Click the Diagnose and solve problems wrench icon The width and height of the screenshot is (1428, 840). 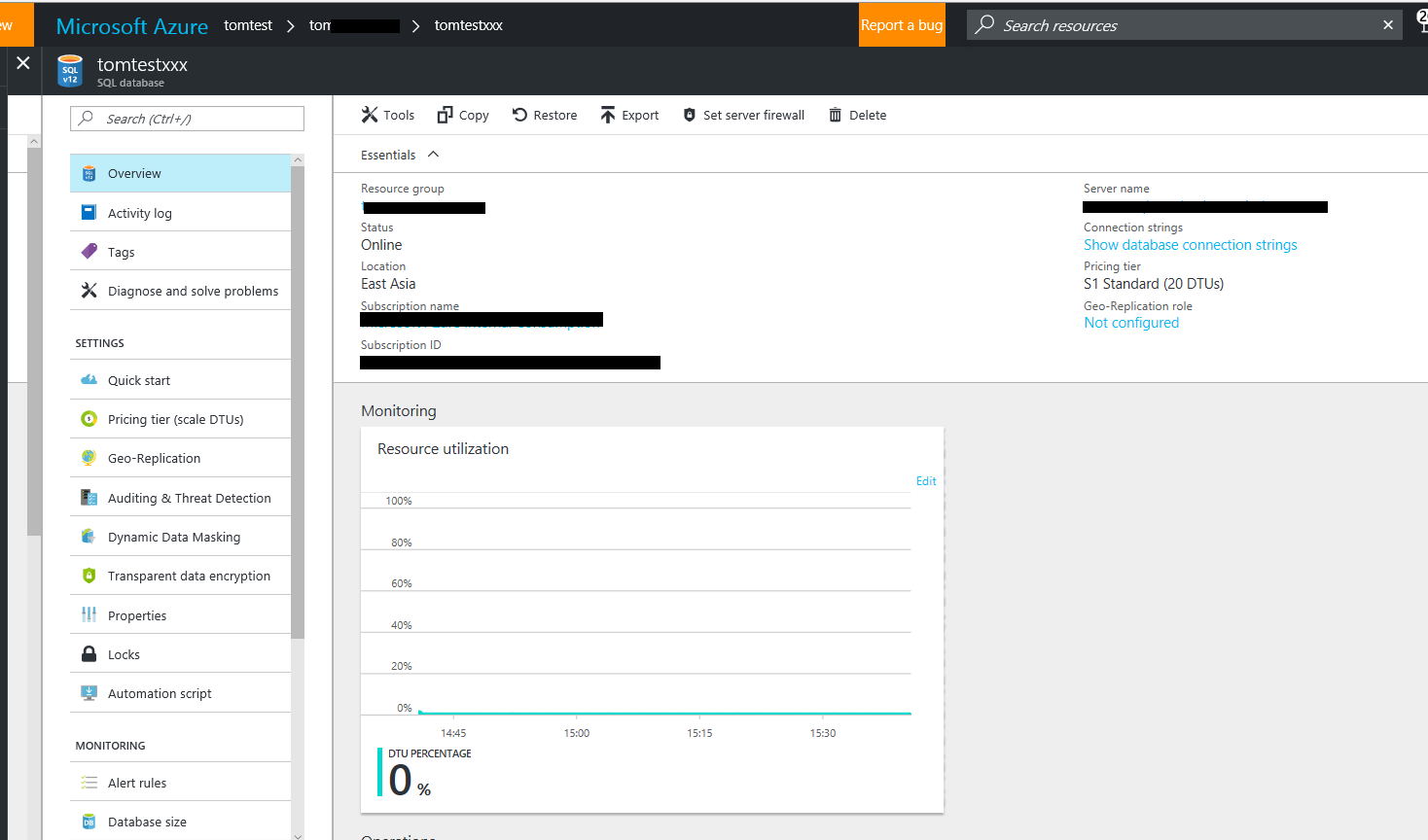tap(89, 290)
